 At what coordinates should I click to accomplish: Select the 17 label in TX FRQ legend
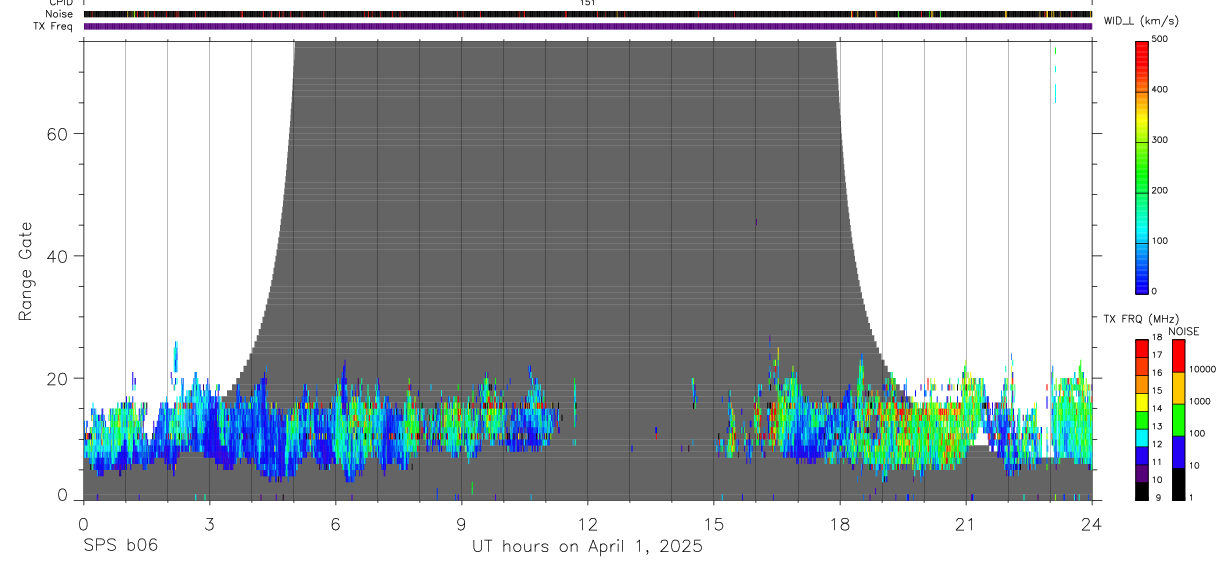1157,355
